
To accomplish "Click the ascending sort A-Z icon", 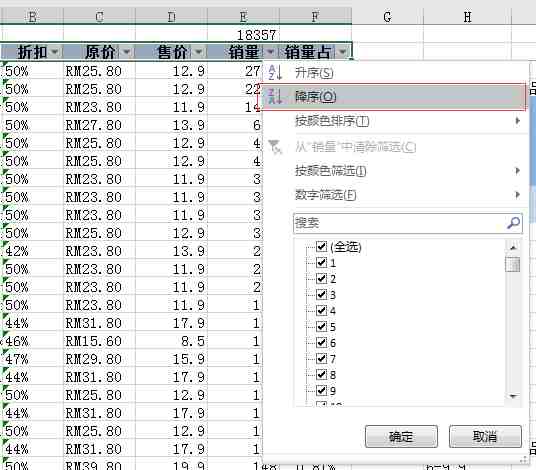I will (275, 72).
